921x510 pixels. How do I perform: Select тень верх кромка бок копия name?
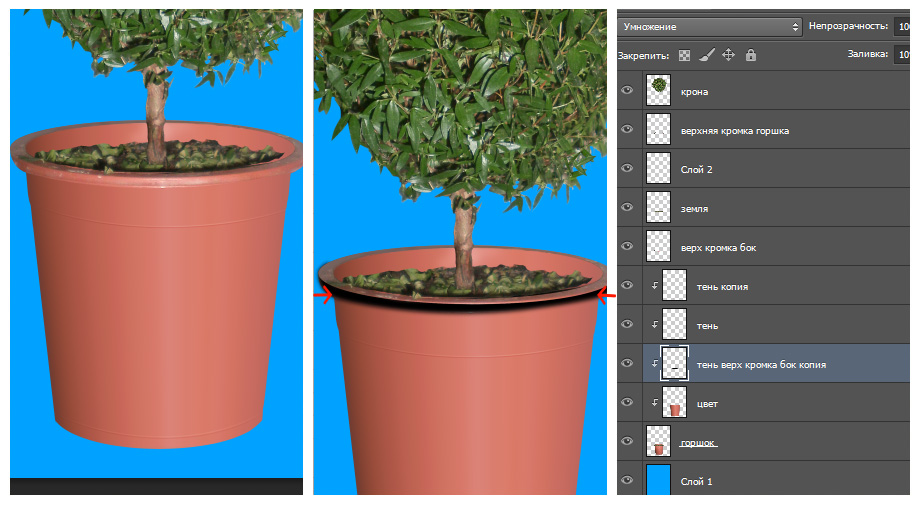point(761,365)
